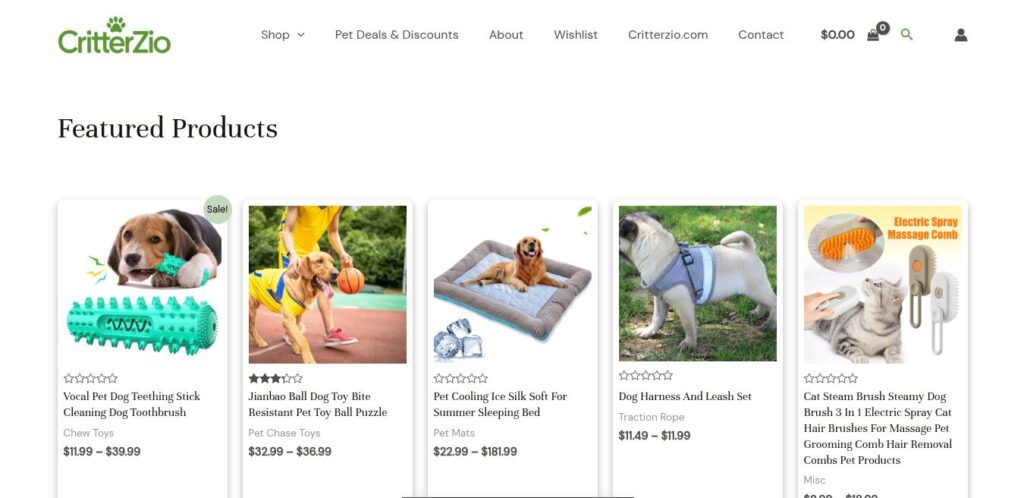This screenshot has width=1024, height=498.
Task: Go to the About page
Action: pyautogui.click(x=506, y=35)
